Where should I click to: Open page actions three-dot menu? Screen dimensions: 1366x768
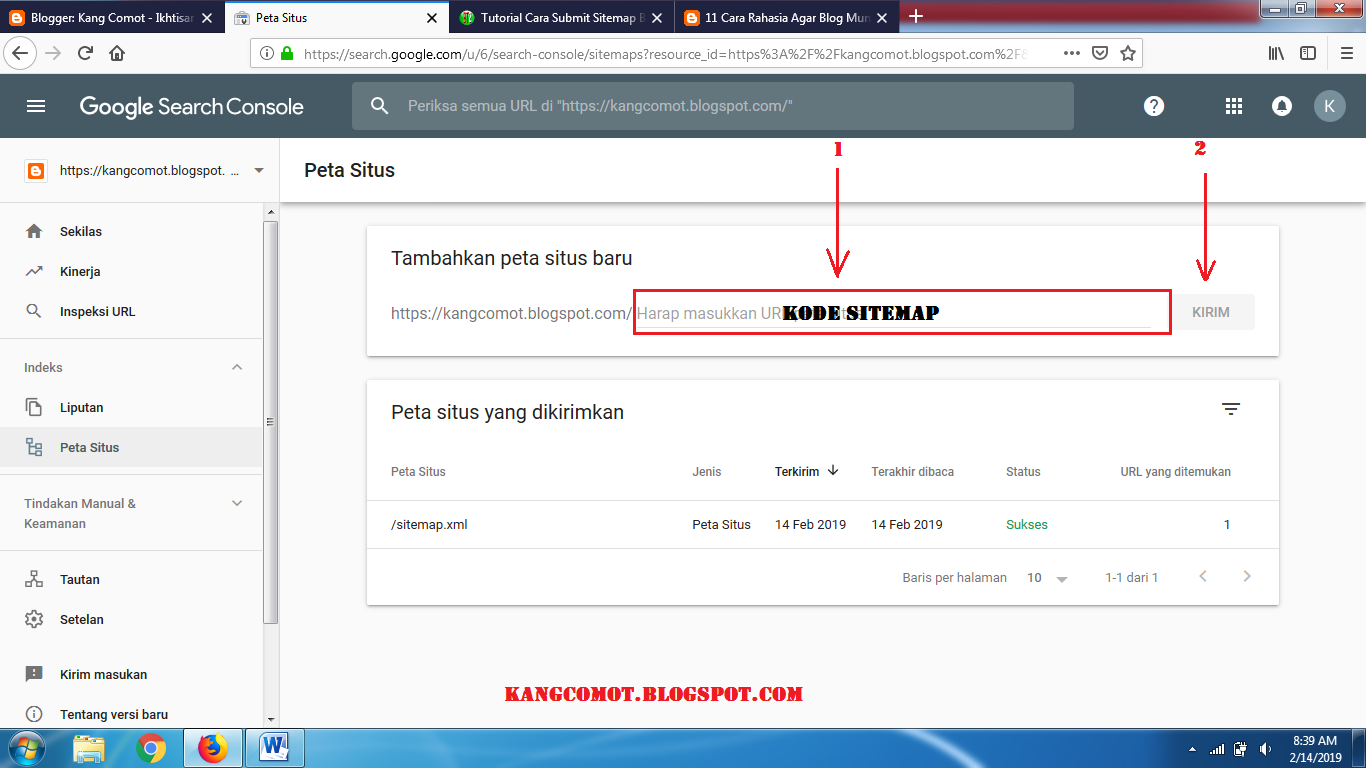[x=1071, y=53]
